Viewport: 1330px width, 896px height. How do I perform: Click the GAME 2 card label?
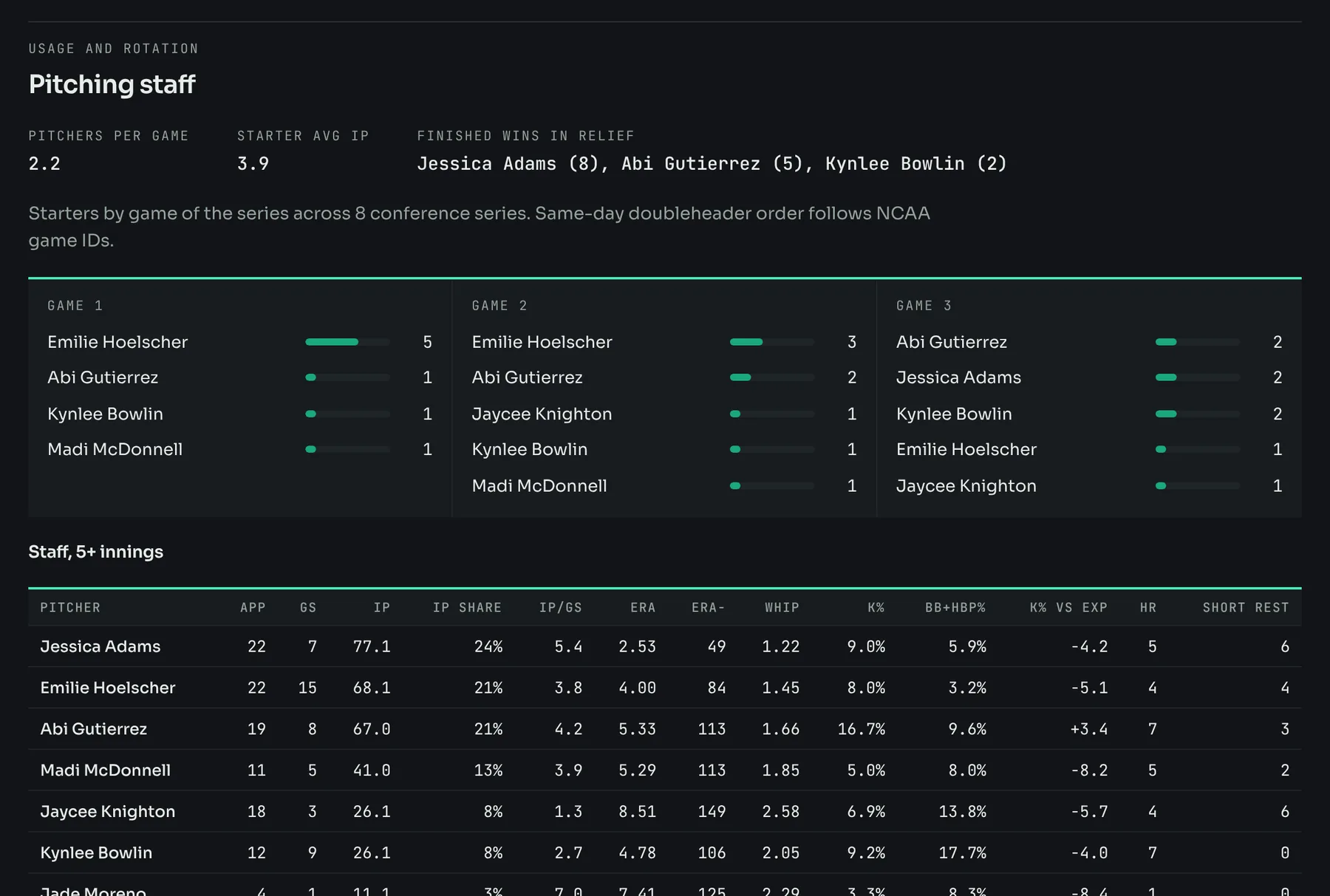499,306
